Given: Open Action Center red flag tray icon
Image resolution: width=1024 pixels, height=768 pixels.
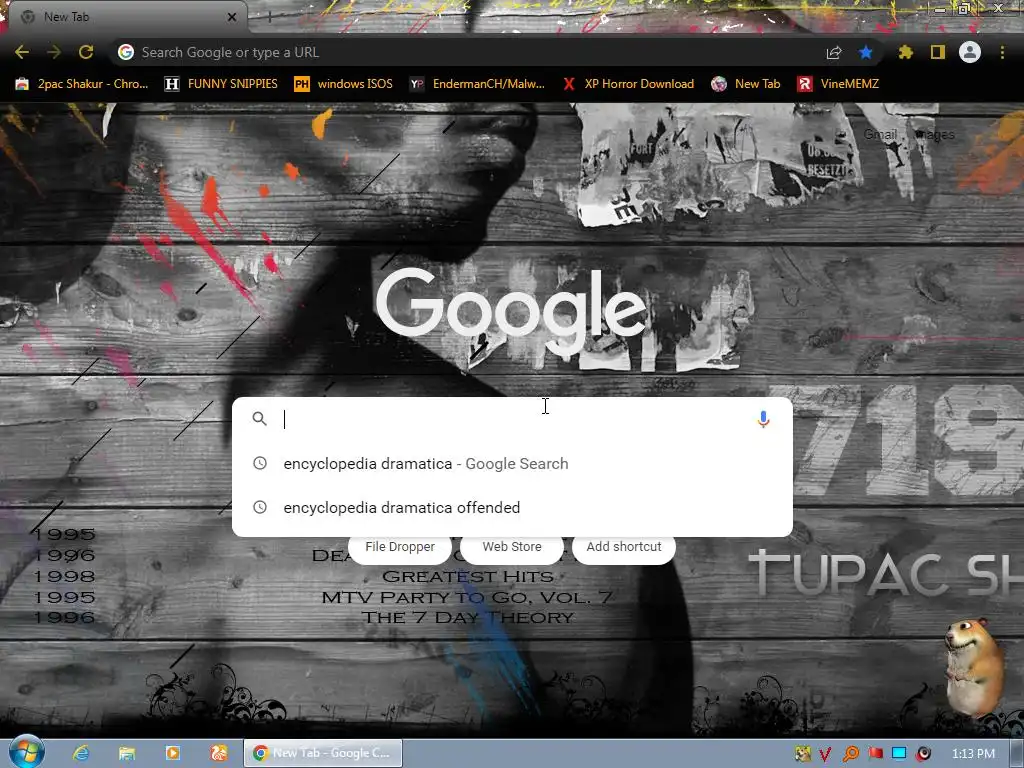Looking at the screenshot, I should coord(876,754).
